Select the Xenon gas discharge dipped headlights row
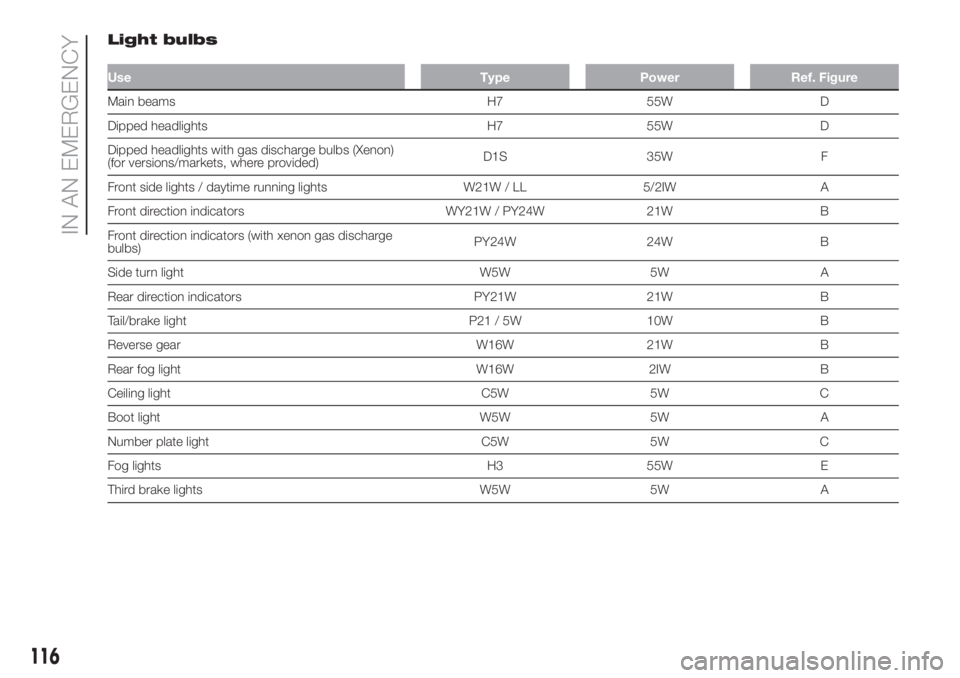Screen dimensions: 960x678 click(503, 157)
